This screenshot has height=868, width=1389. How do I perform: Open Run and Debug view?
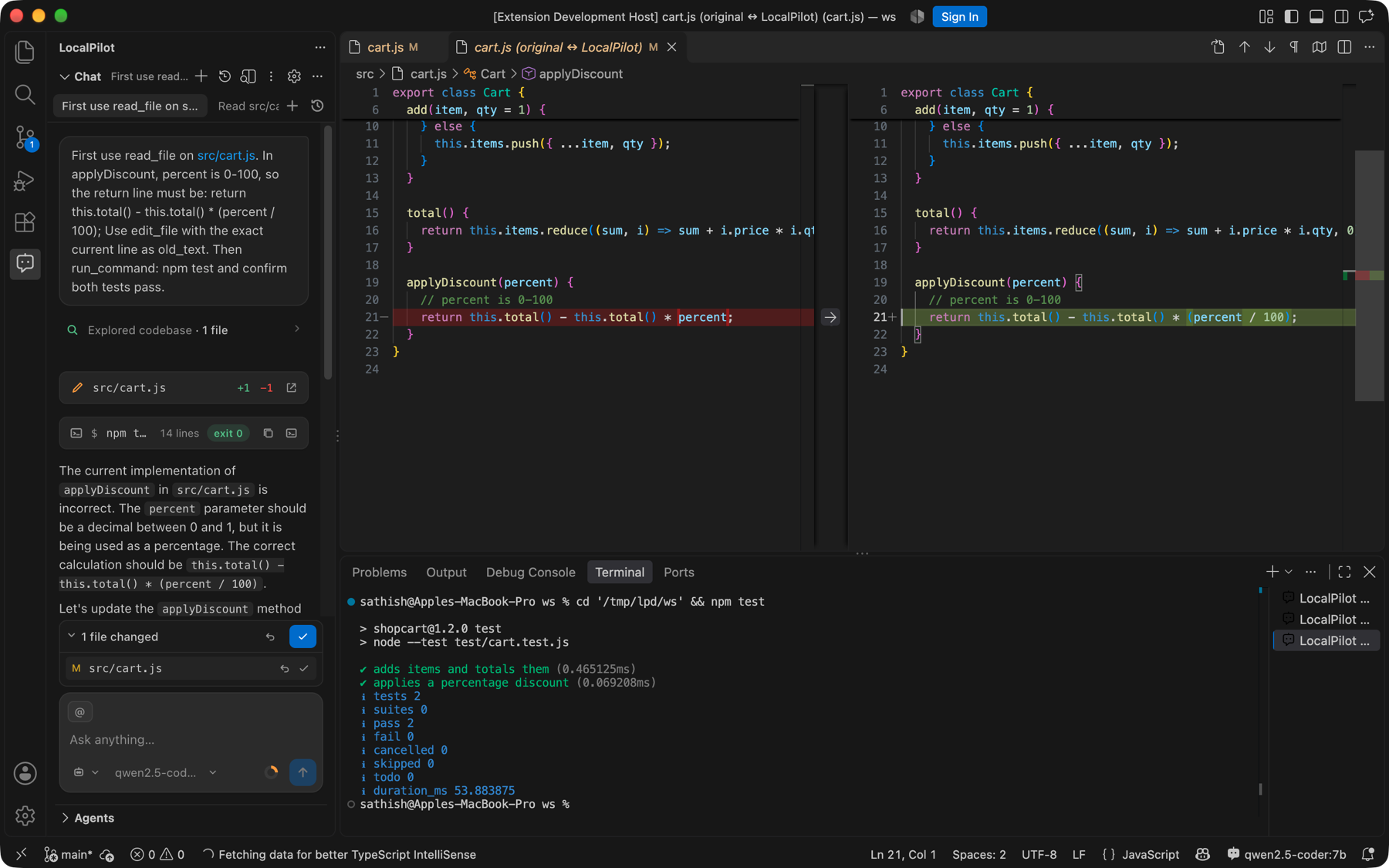(25, 181)
